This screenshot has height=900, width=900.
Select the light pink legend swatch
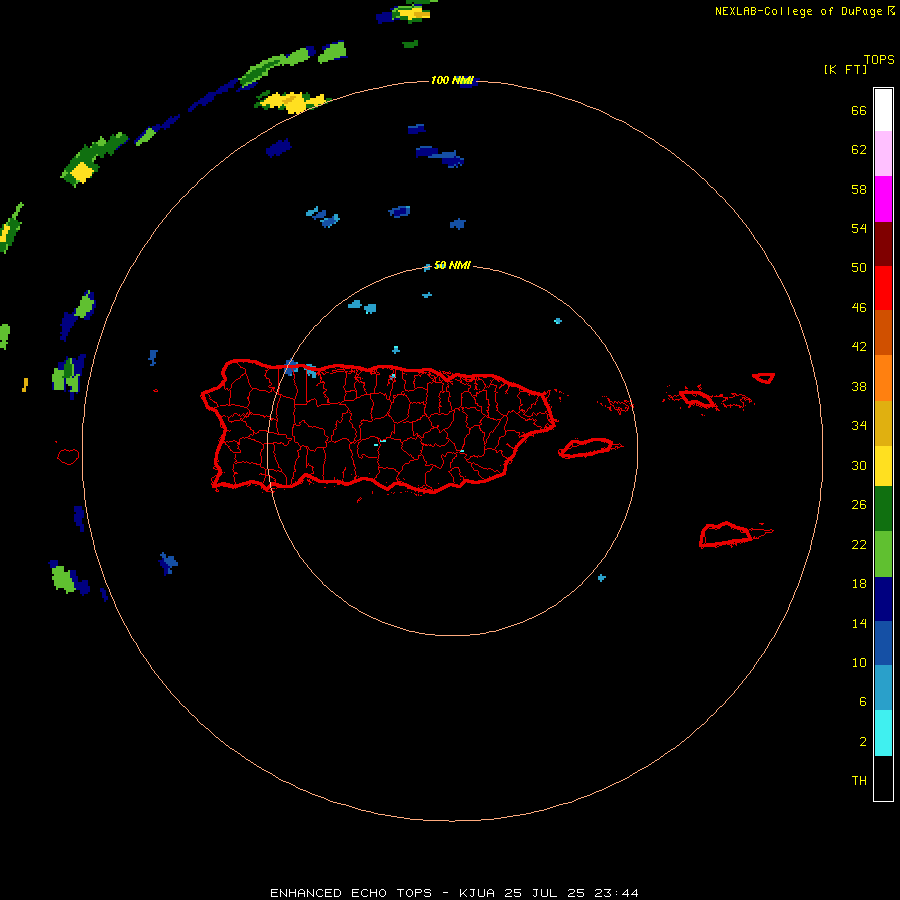click(x=883, y=153)
